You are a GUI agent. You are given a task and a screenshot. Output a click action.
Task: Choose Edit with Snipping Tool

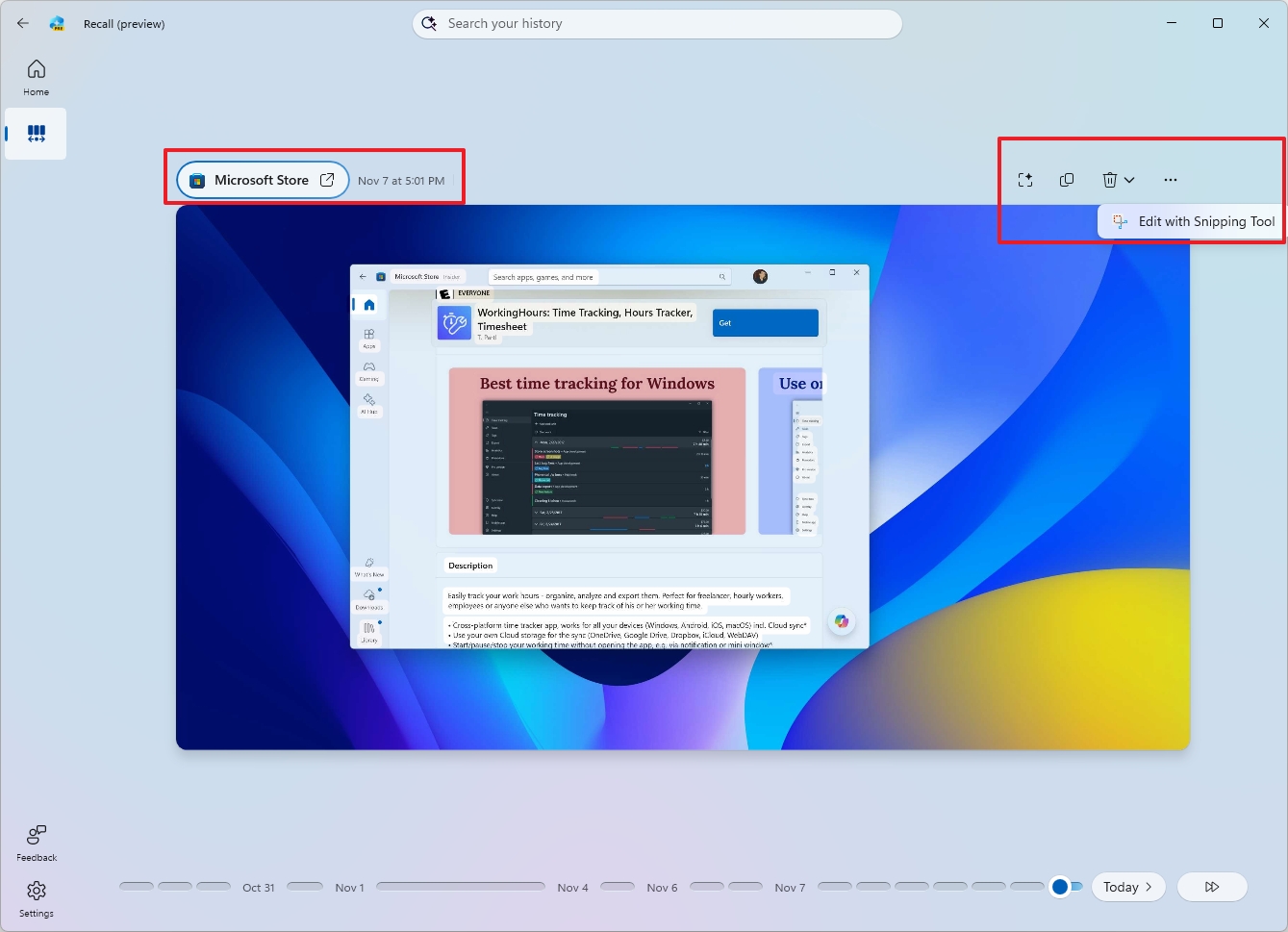[x=1191, y=221]
